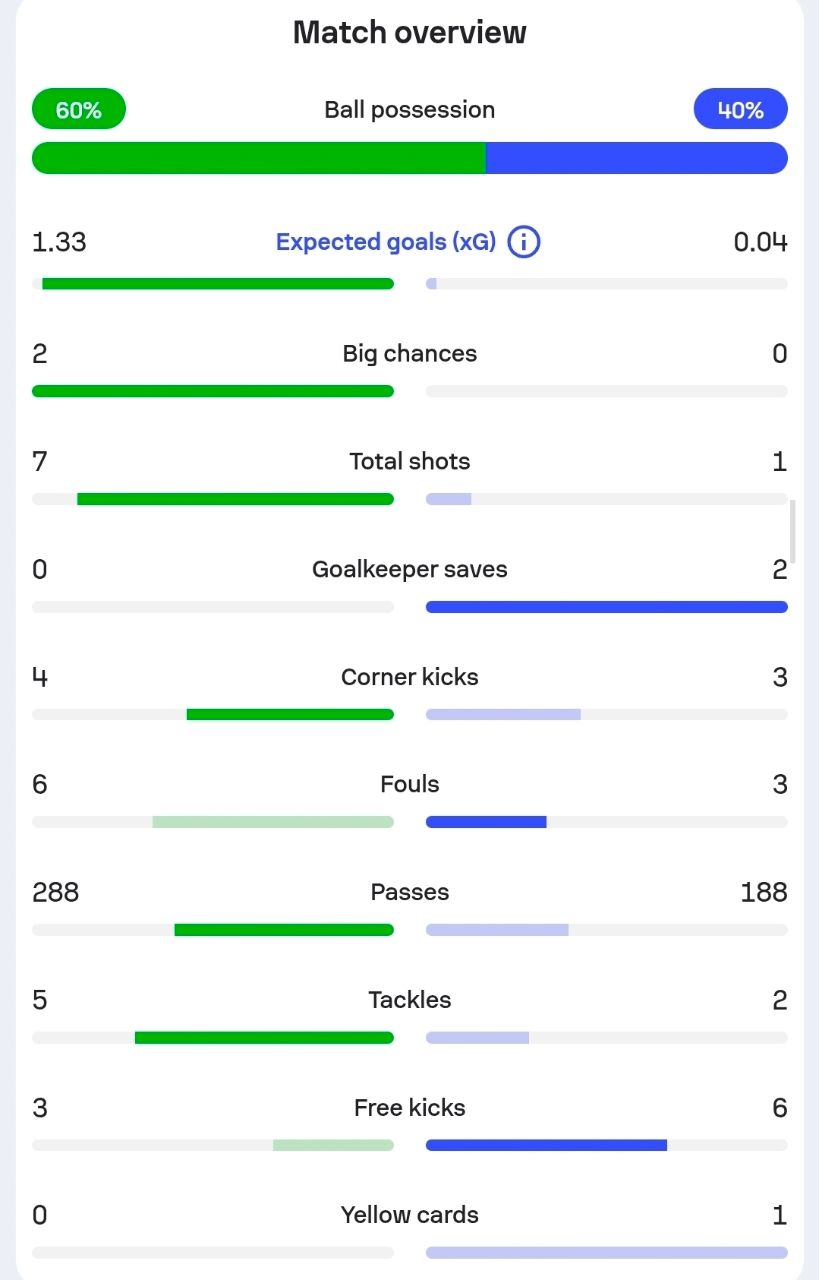
Task: Click blue portion of ball possession bar
Action: (x=636, y=158)
